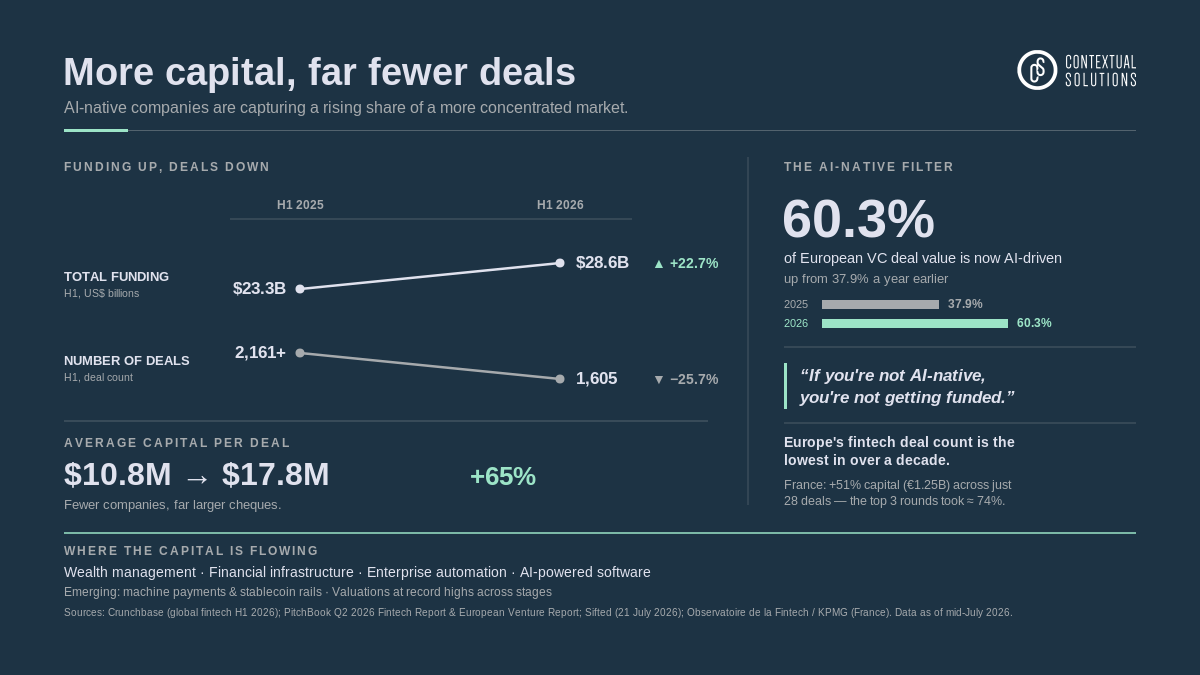Select the H1 2025 column header

[300, 205]
